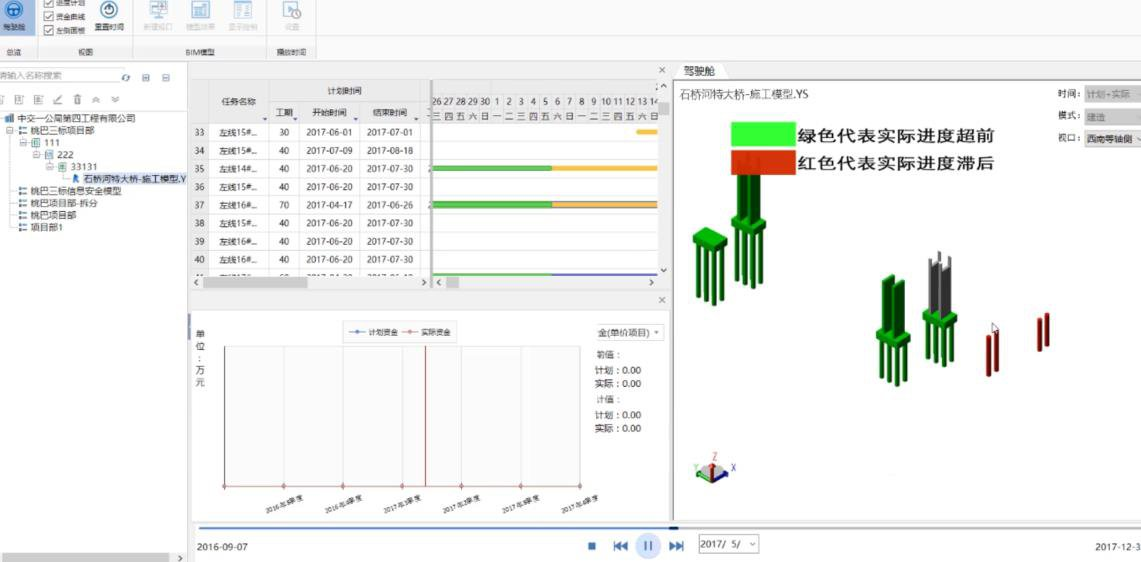The height and width of the screenshot is (562, 1141).
Task: Select the 桃巴三标信息安全模型 tree item
Action: point(76,191)
